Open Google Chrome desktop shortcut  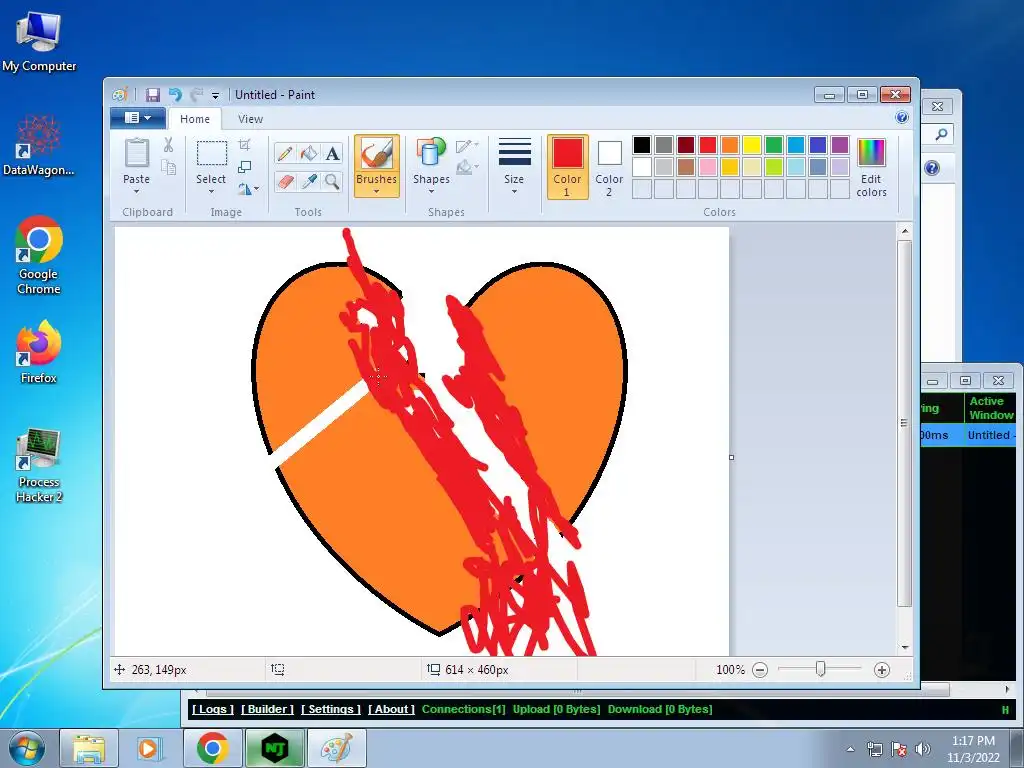click(x=39, y=256)
